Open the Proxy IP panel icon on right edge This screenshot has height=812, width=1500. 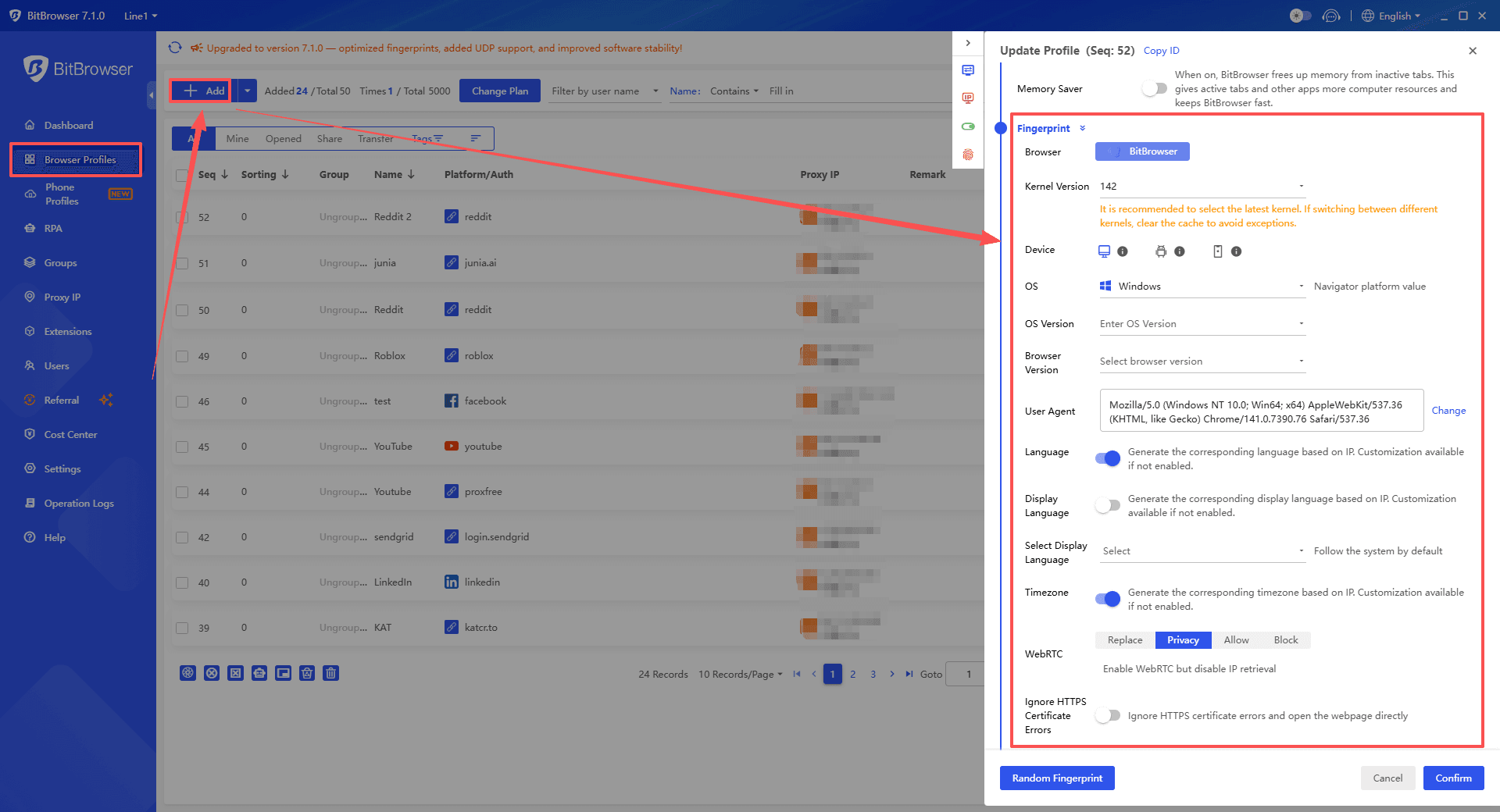tap(968, 98)
